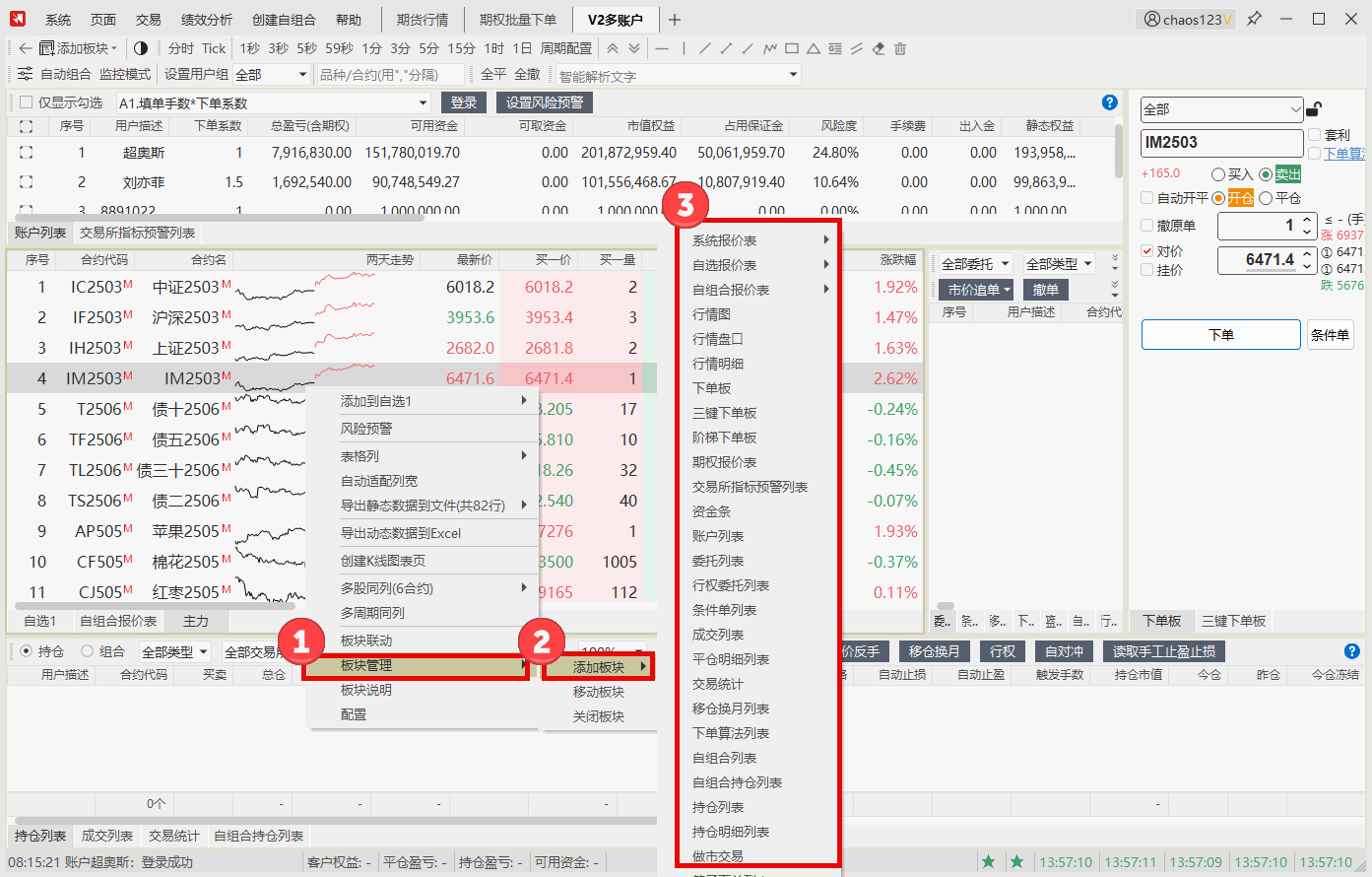Viewport: 1372px width, 877px height.
Task: Select the arrow line drawing tool
Action: click(727, 48)
